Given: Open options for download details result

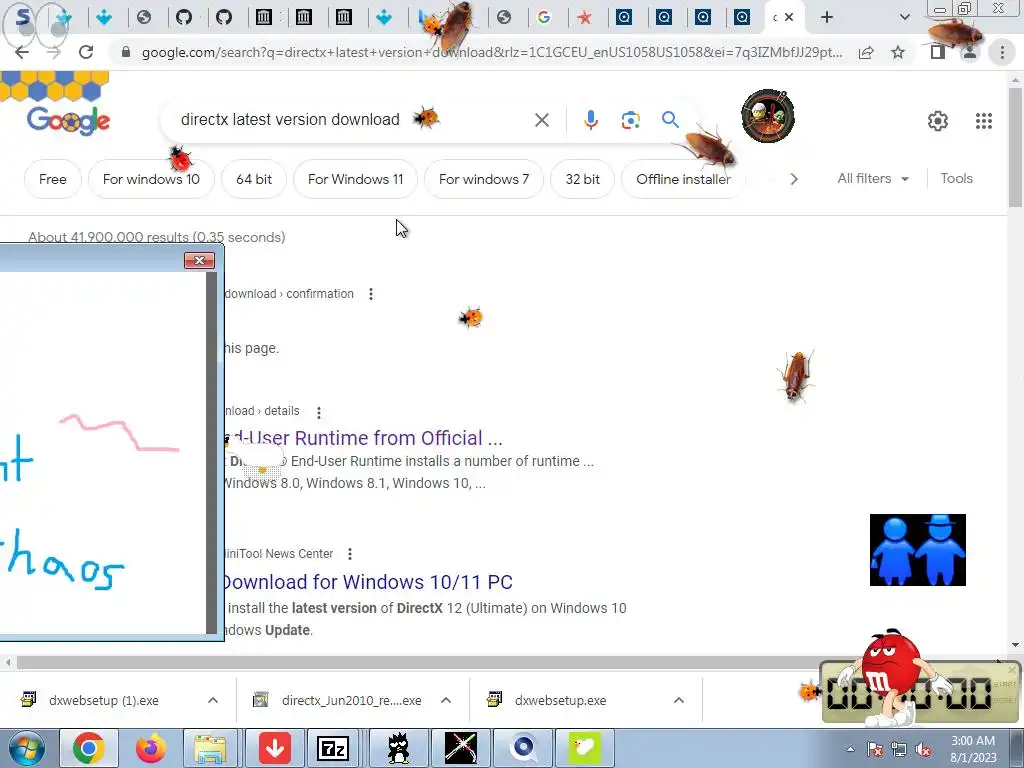Looking at the screenshot, I should [x=319, y=412].
